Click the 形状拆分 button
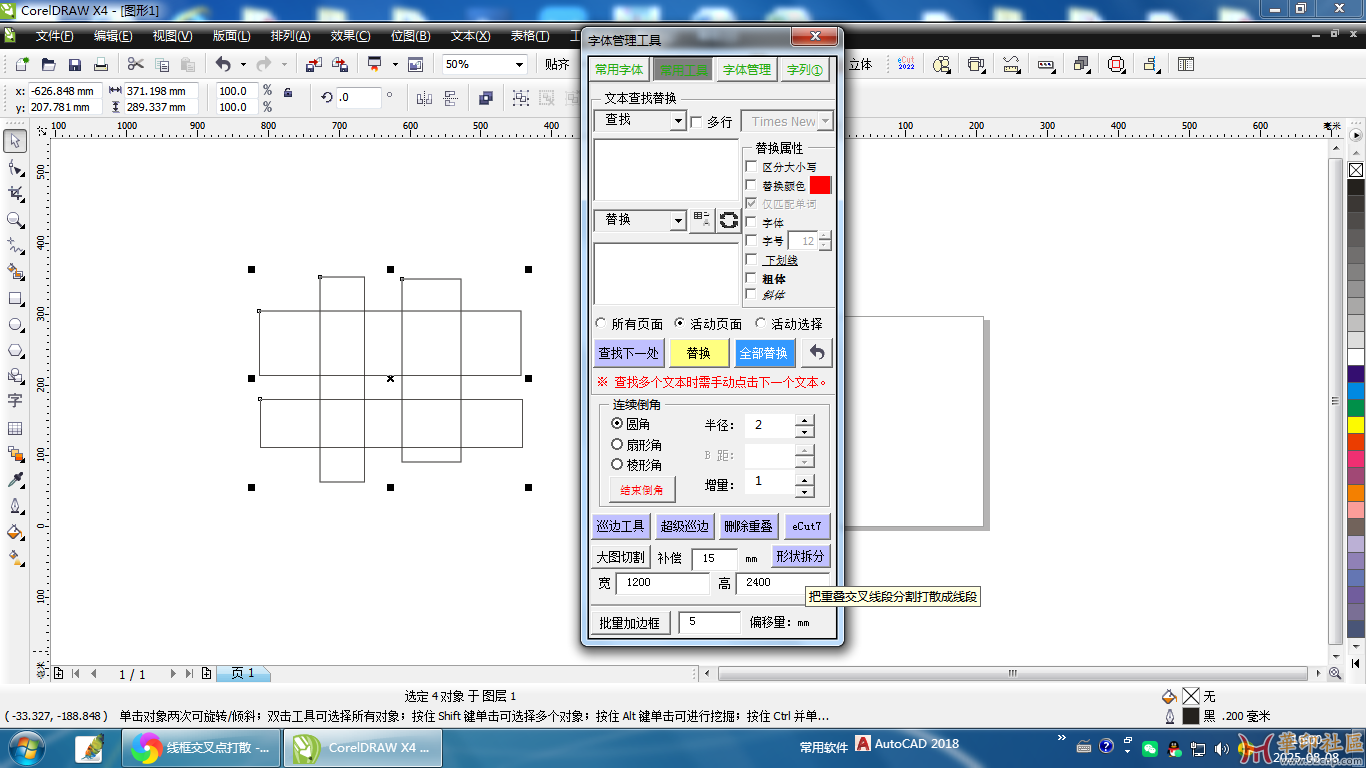 point(801,556)
